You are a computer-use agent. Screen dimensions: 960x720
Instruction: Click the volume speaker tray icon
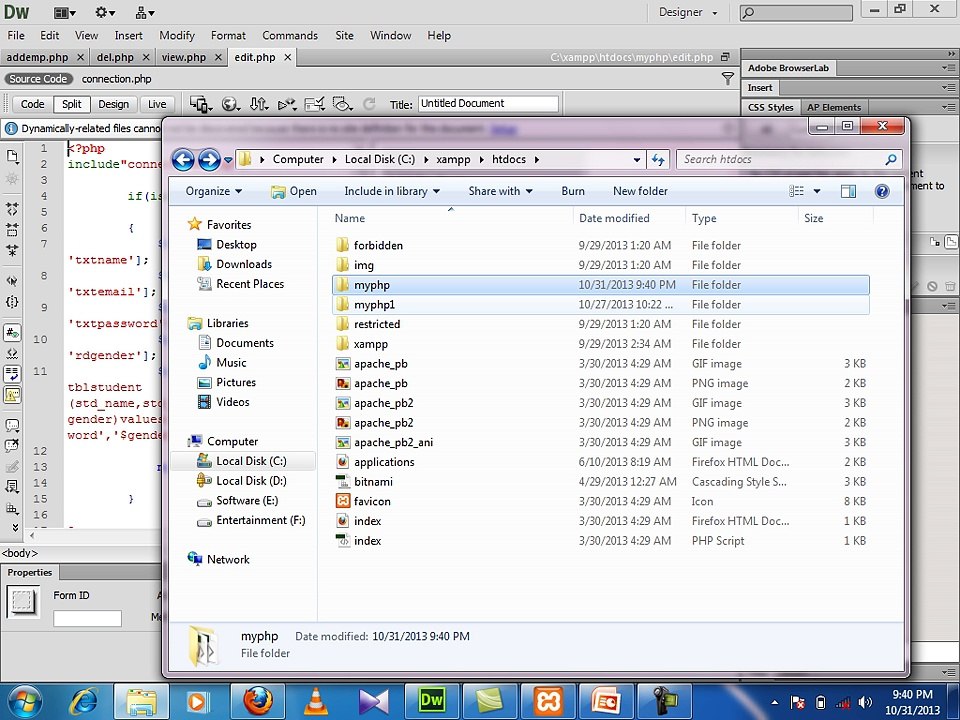[865, 702]
